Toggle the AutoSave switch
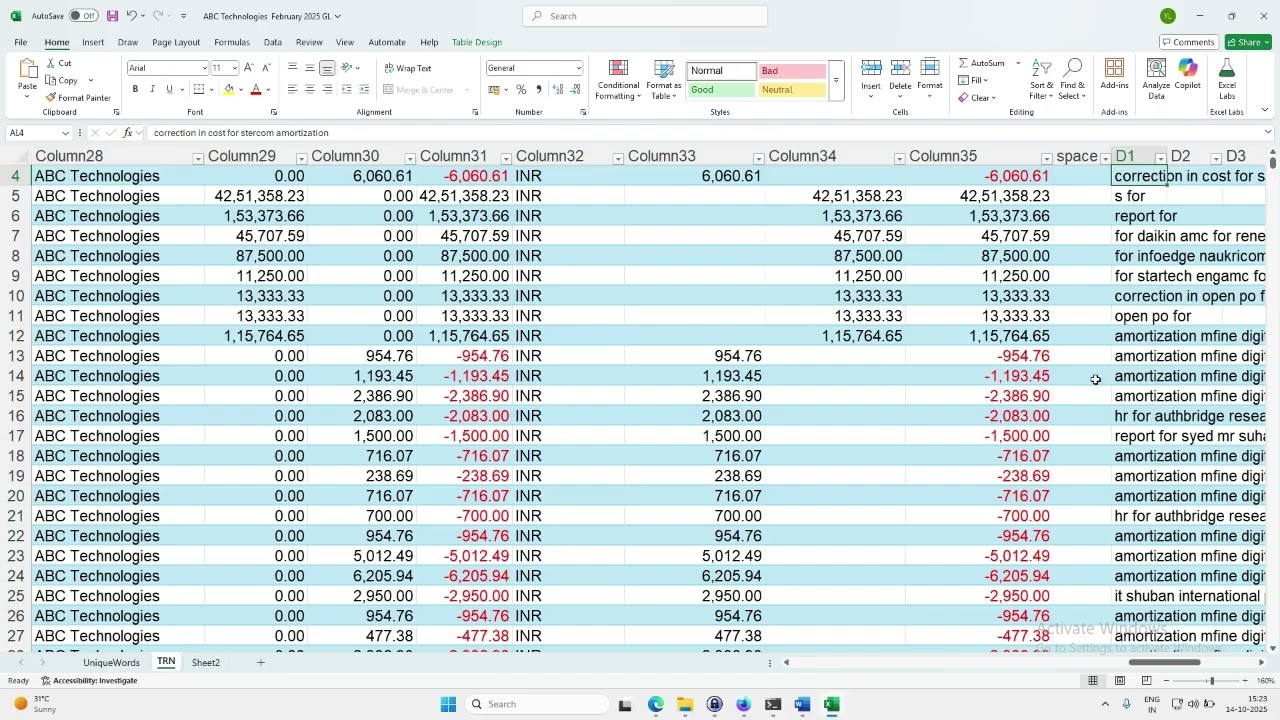 pos(83,16)
